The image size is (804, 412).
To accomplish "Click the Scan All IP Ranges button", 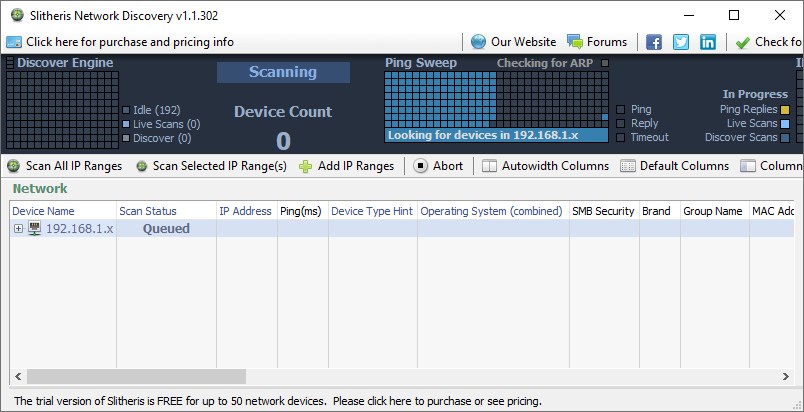I will click(x=65, y=166).
